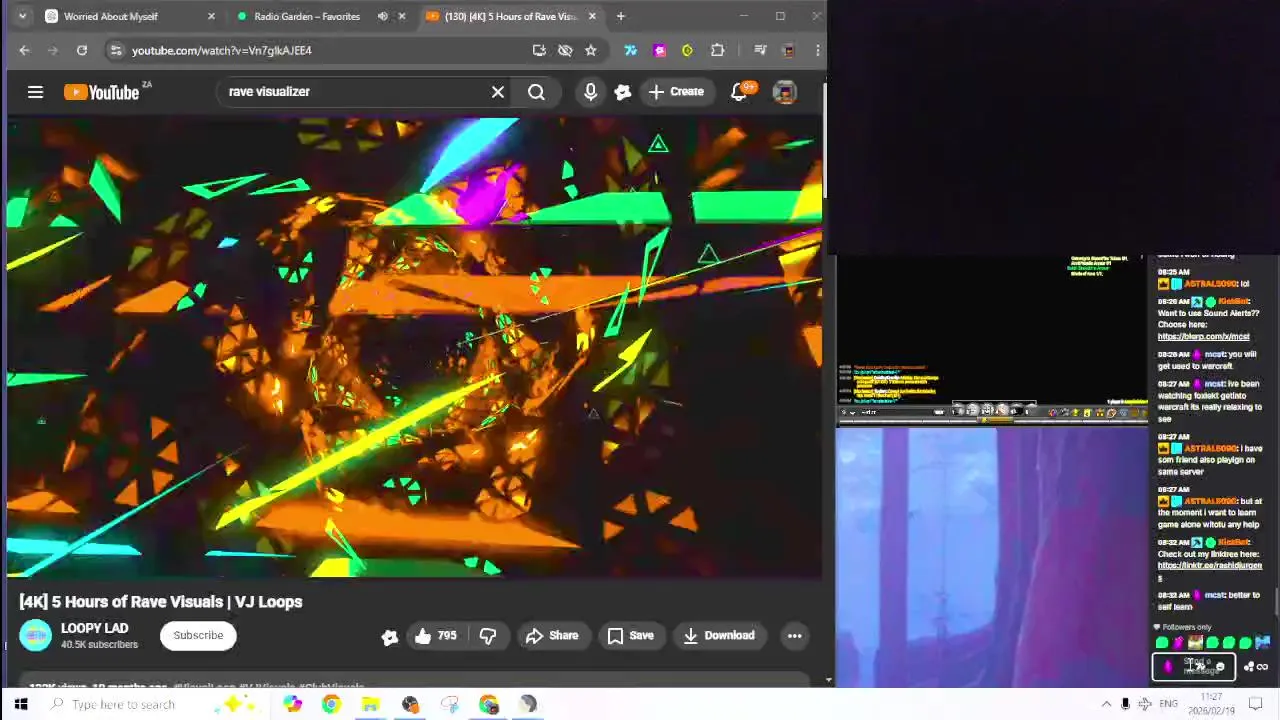This screenshot has width=1280, height=720.
Task: Reload the YouTube page
Action: coord(82,50)
